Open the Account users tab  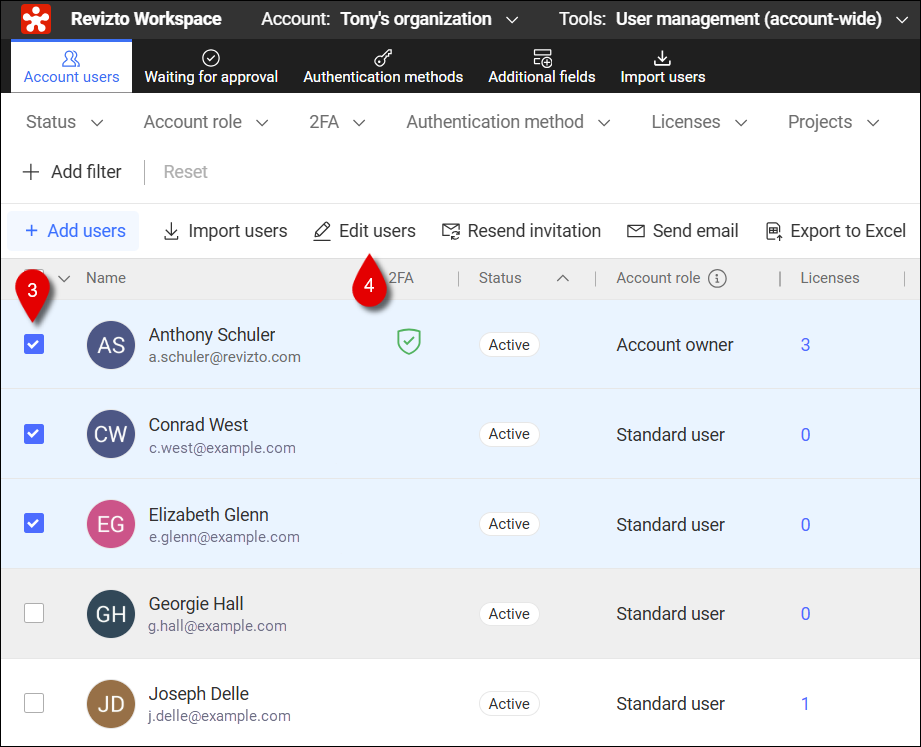coord(71,66)
